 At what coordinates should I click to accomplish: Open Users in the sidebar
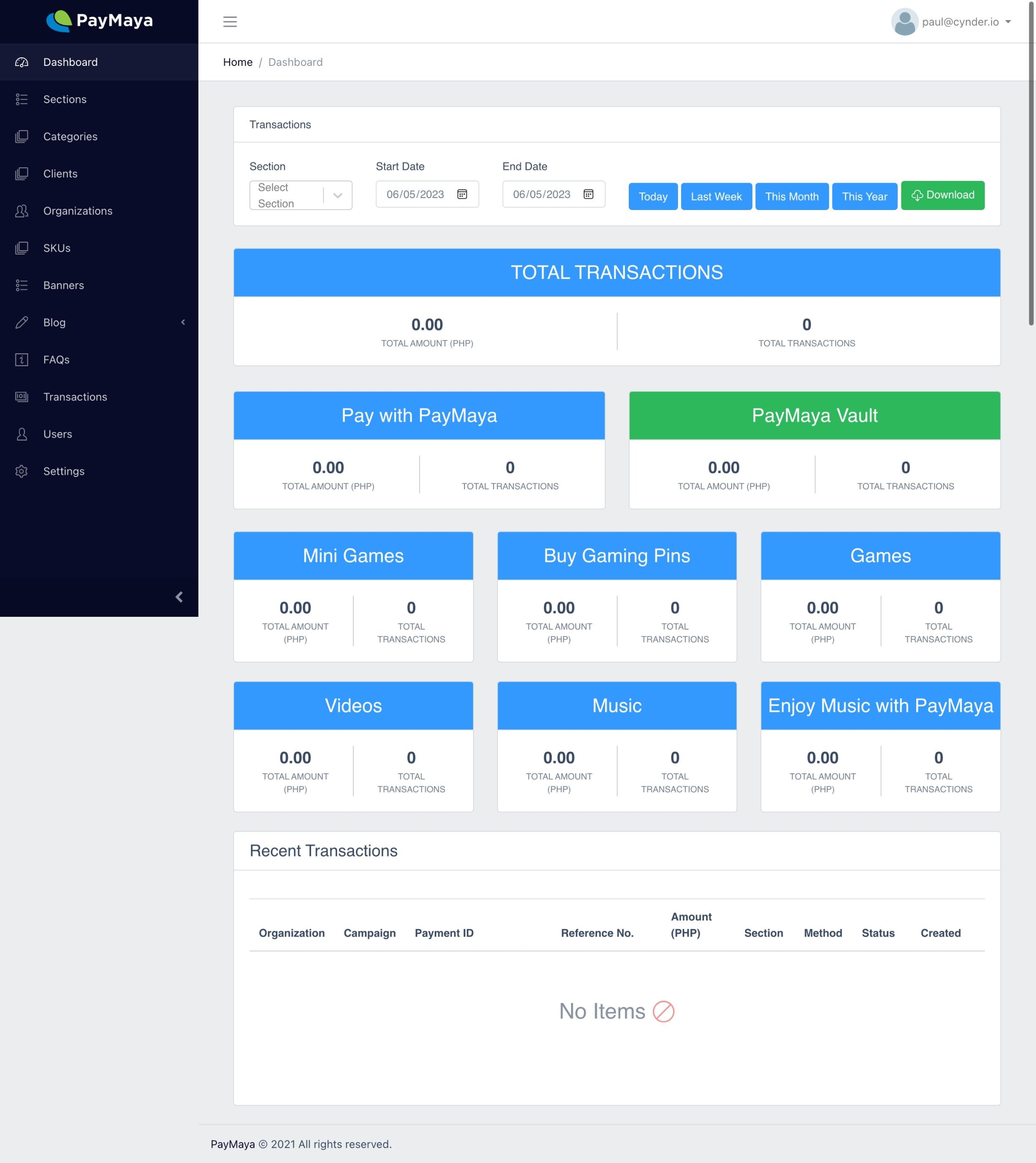tap(99, 434)
